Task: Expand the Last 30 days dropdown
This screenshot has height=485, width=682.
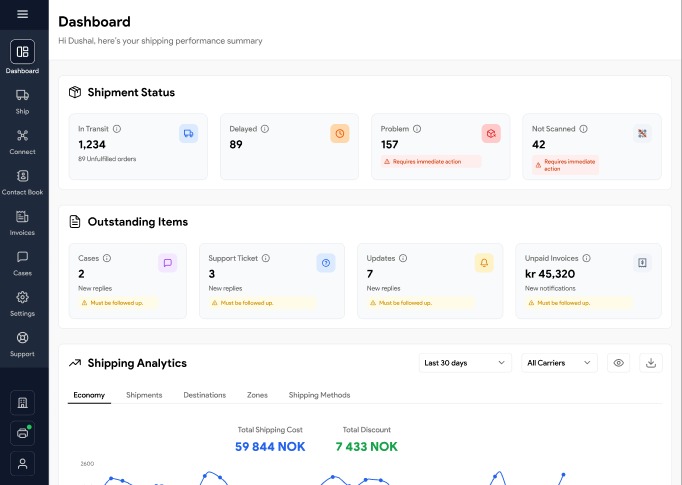Action: 464,363
